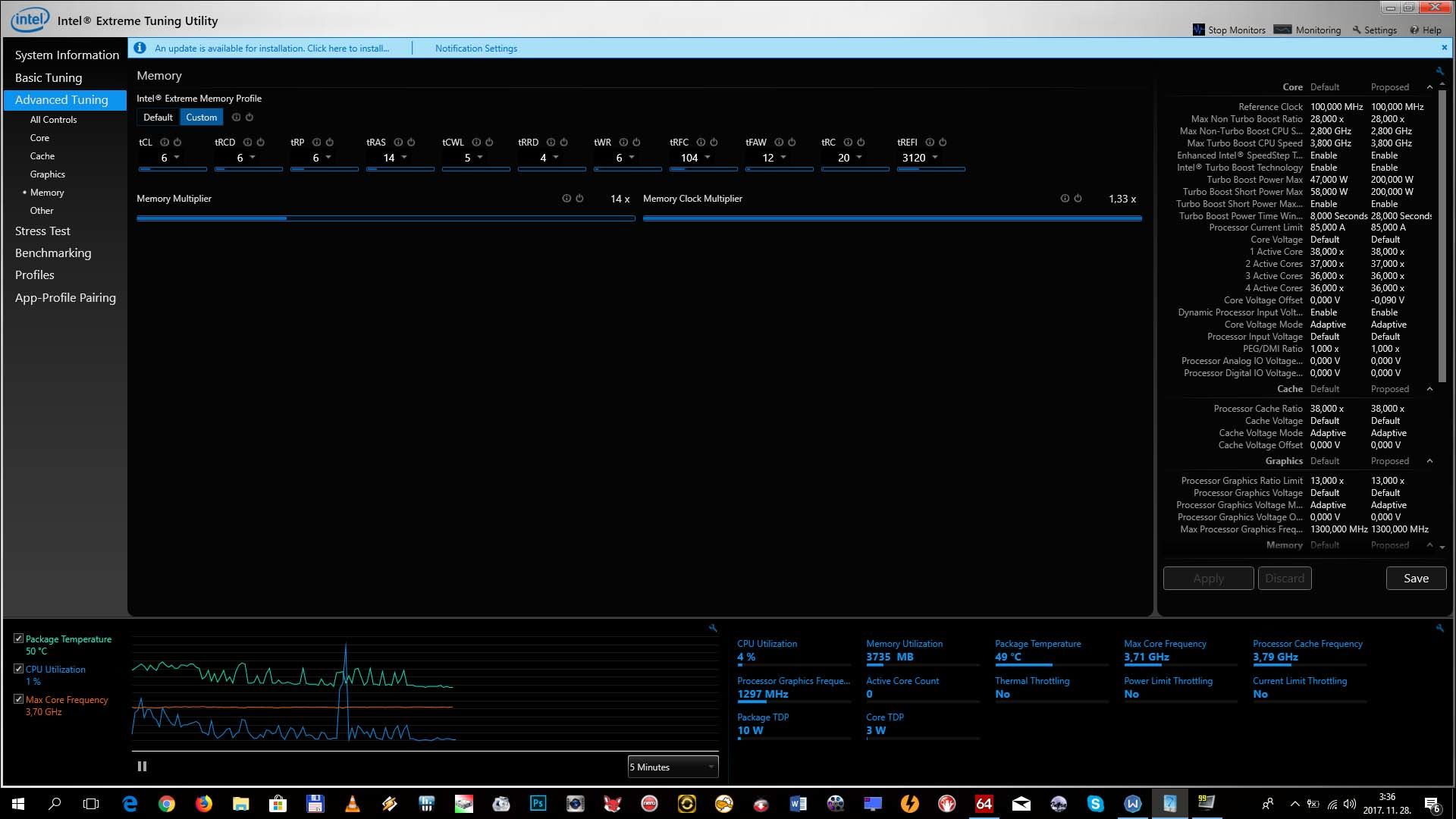Uncheck Package Temperature checkbox

click(19, 639)
